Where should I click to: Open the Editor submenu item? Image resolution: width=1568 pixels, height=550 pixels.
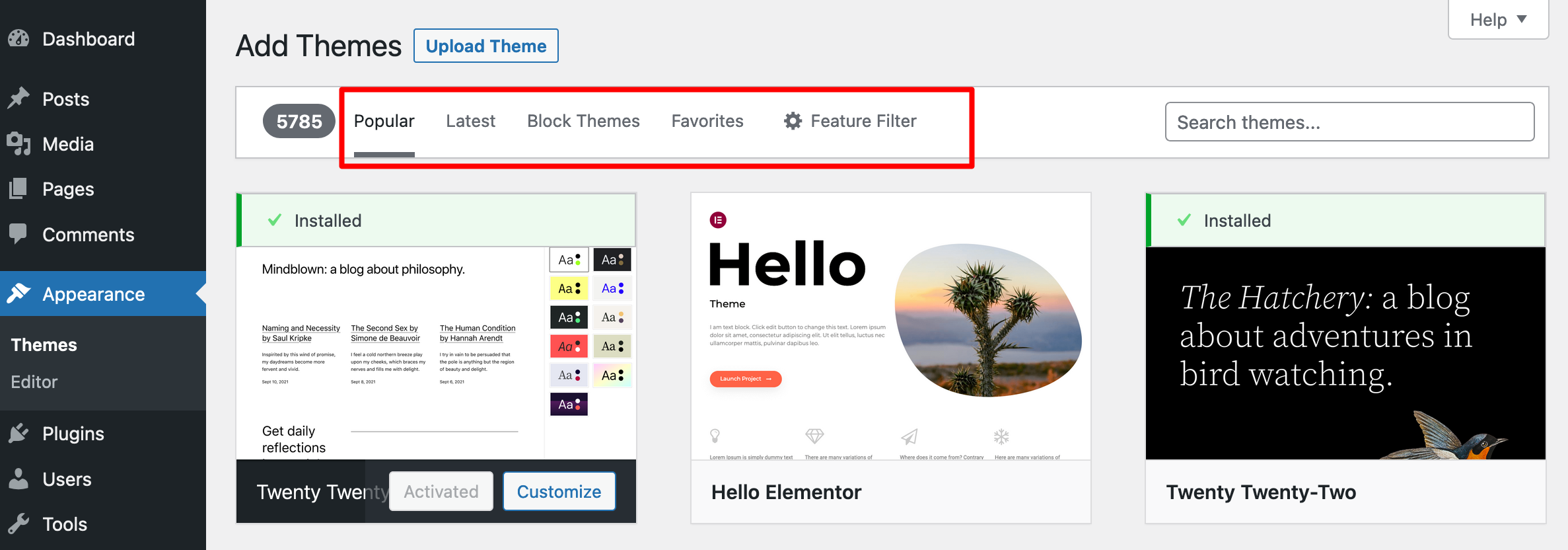(34, 381)
